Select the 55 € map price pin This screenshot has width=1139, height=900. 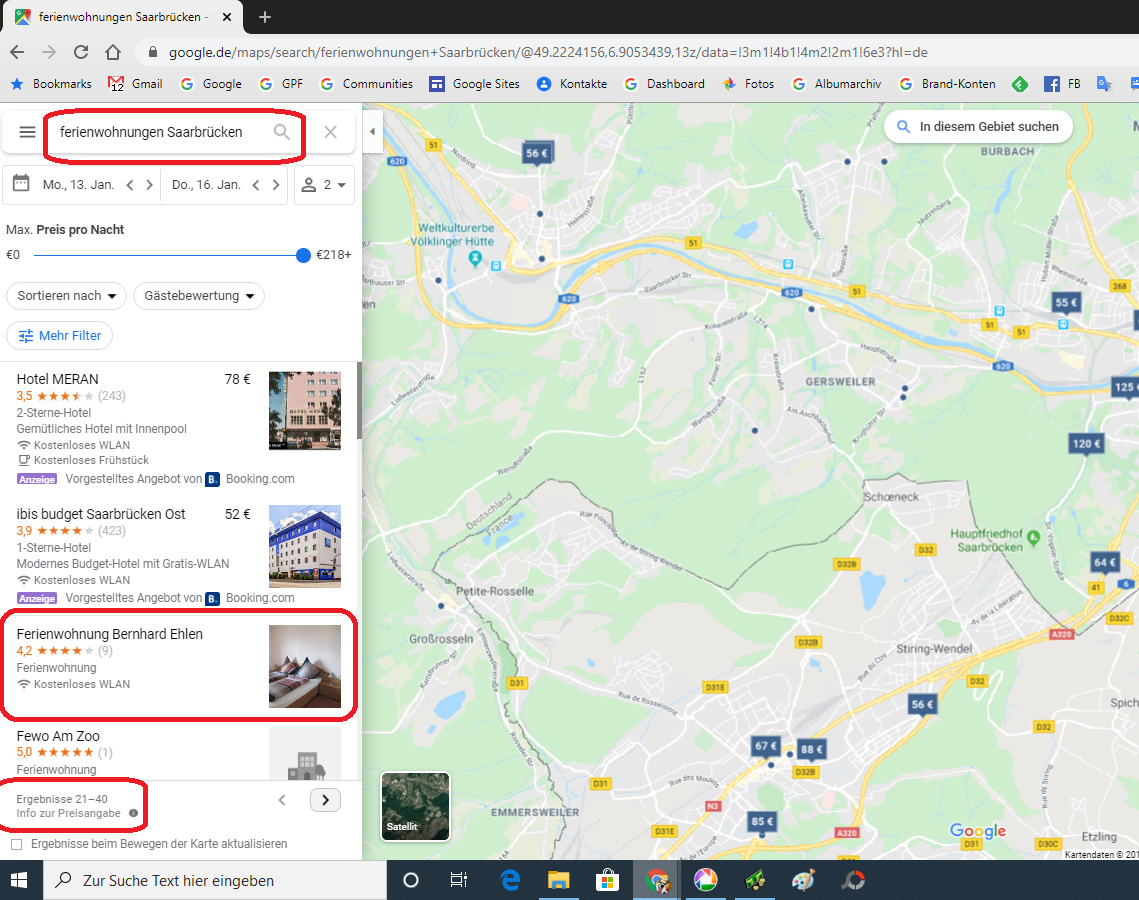(1066, 303)
